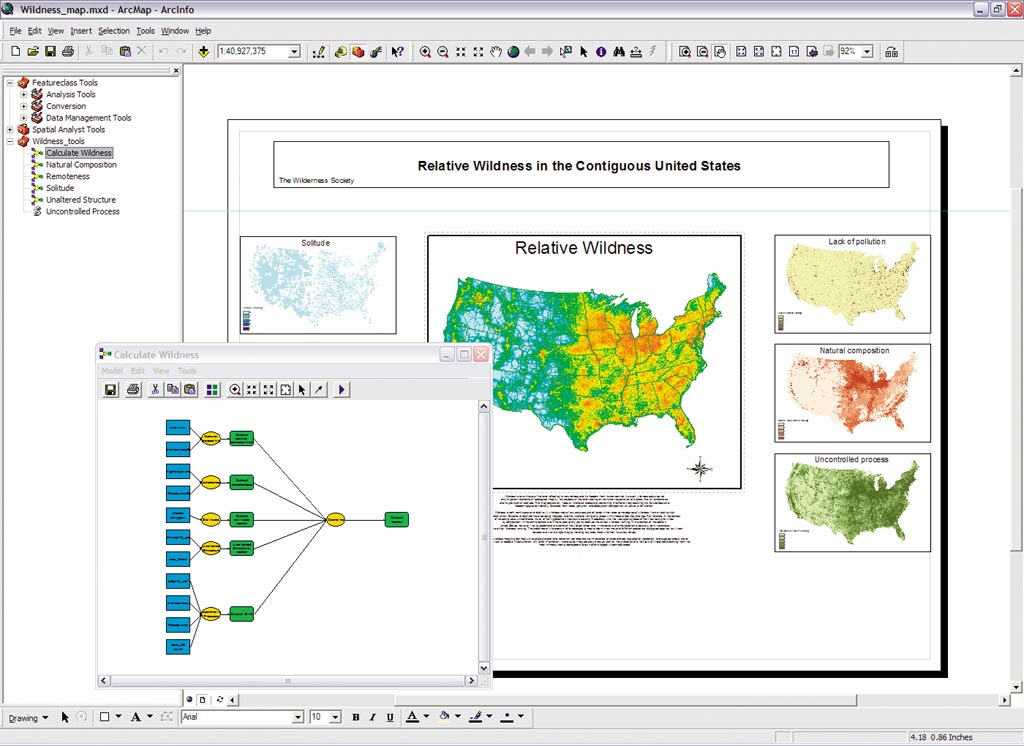The width and height of the screenshot is (1024, 746).
Task: Save the map in ArcMap toolbar
Action: [x=50, y=52]
